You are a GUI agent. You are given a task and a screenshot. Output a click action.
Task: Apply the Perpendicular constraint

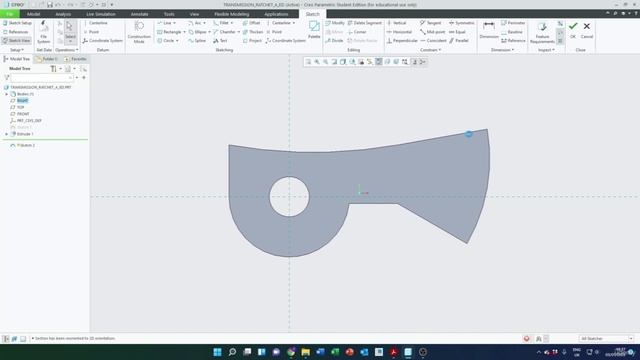click(x=402, y=41)
